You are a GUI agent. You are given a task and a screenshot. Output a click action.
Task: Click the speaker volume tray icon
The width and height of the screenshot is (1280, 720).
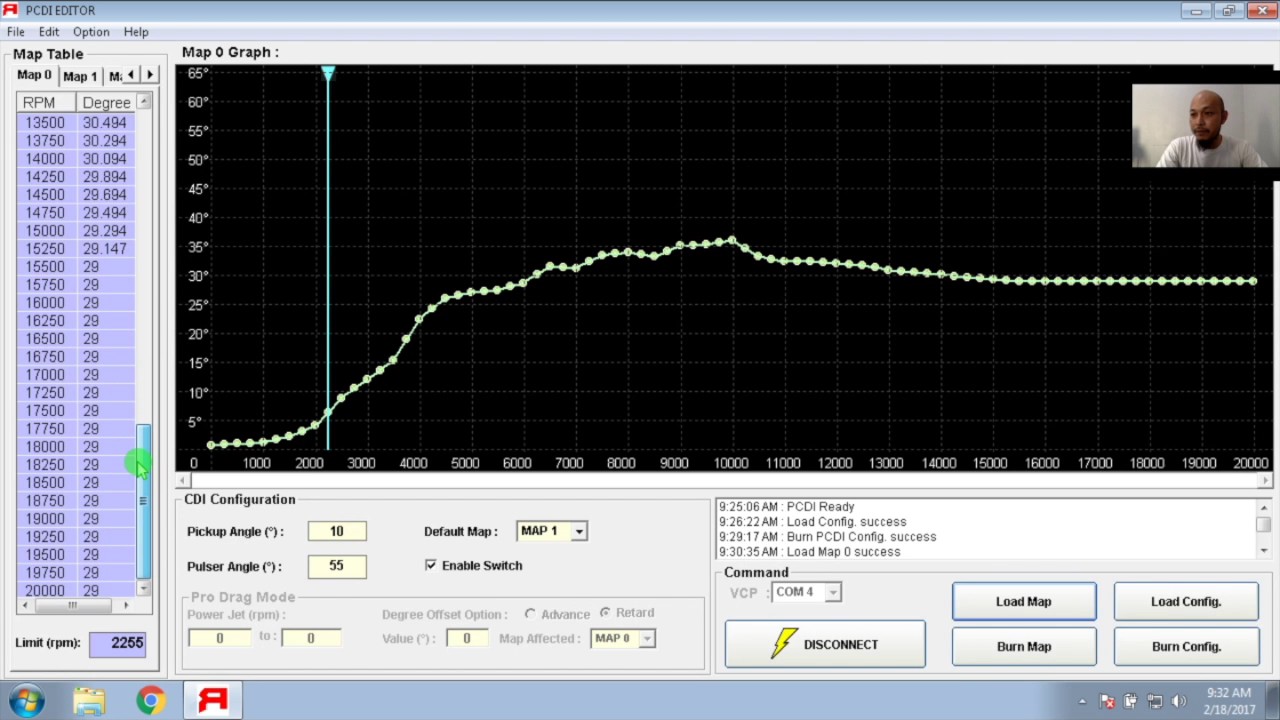point(1178,702)
